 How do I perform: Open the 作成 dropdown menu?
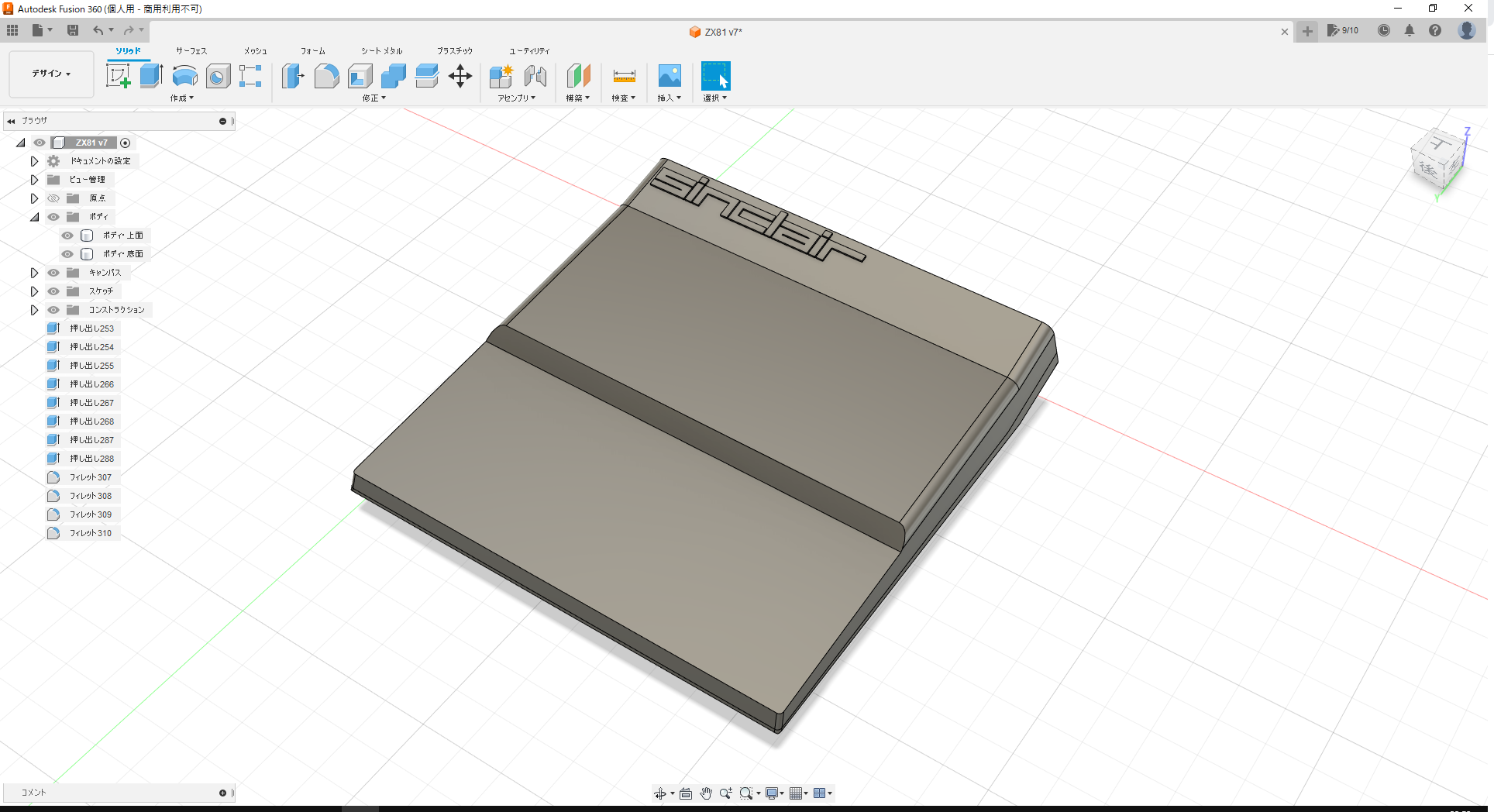[x=181, y=98]
